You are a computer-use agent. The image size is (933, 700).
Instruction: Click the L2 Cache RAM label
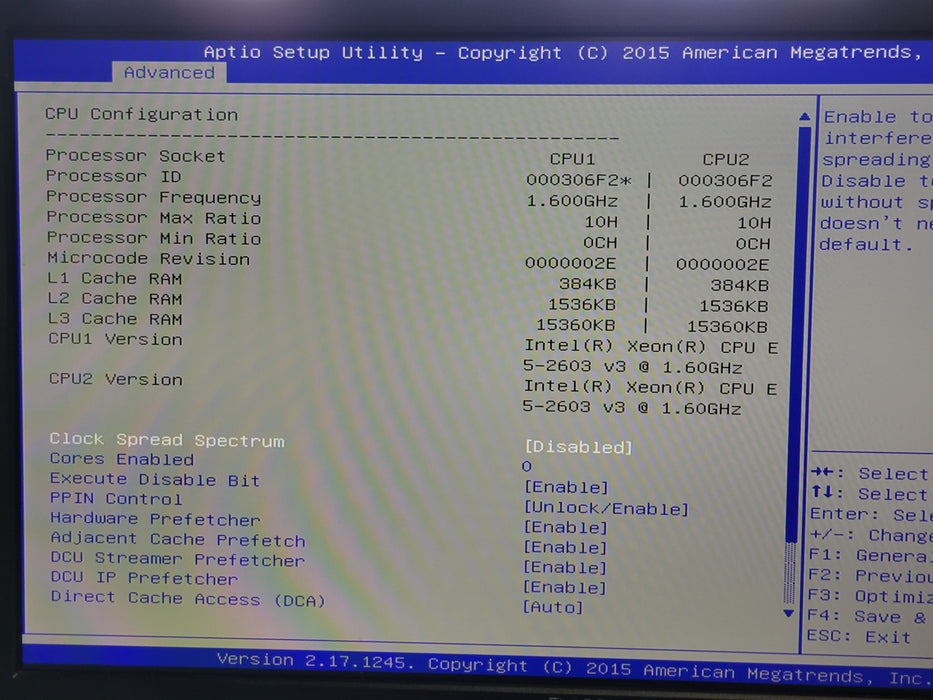(115, 299)
